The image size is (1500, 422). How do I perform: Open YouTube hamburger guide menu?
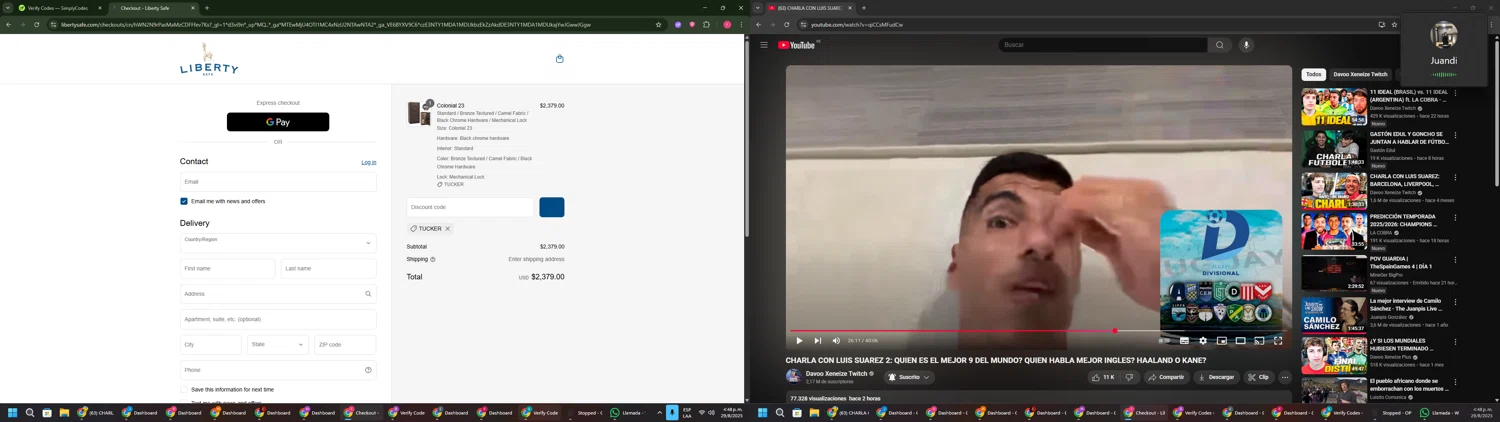pos(764,45)
